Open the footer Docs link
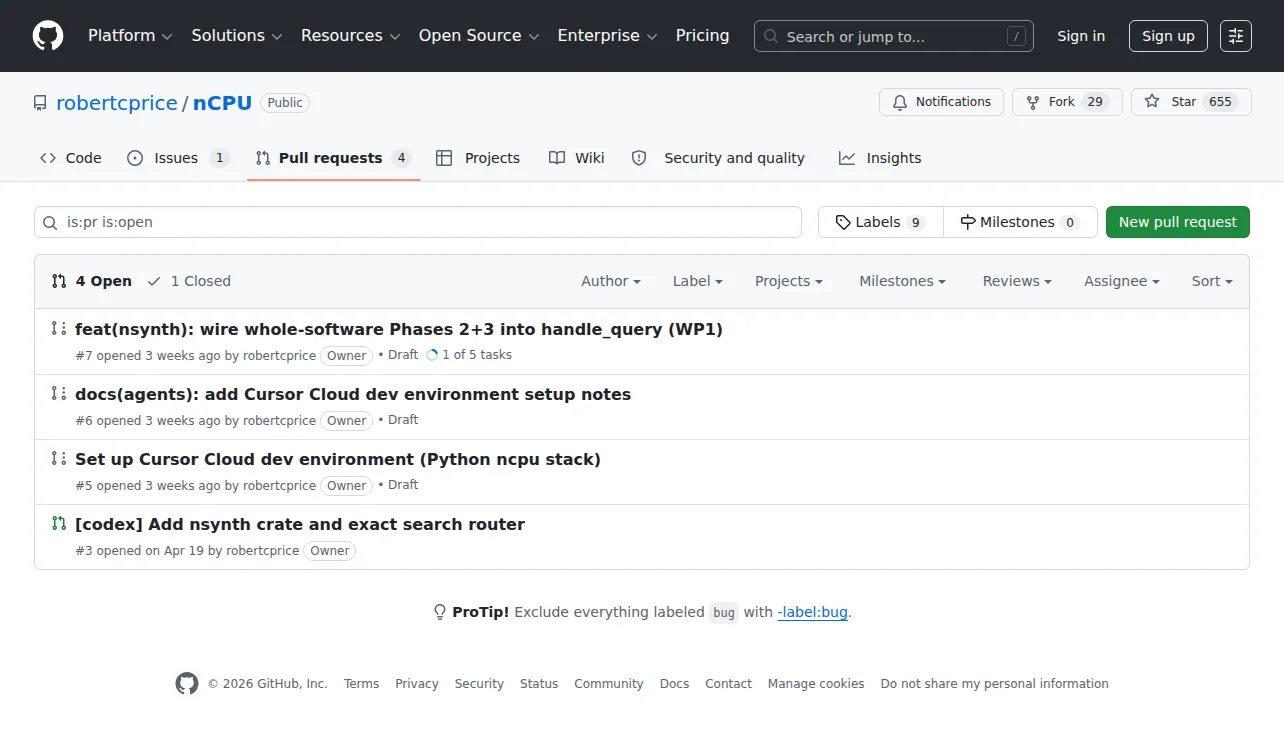The height and width of the screenshot is (737, 1284). click(675, 684)
